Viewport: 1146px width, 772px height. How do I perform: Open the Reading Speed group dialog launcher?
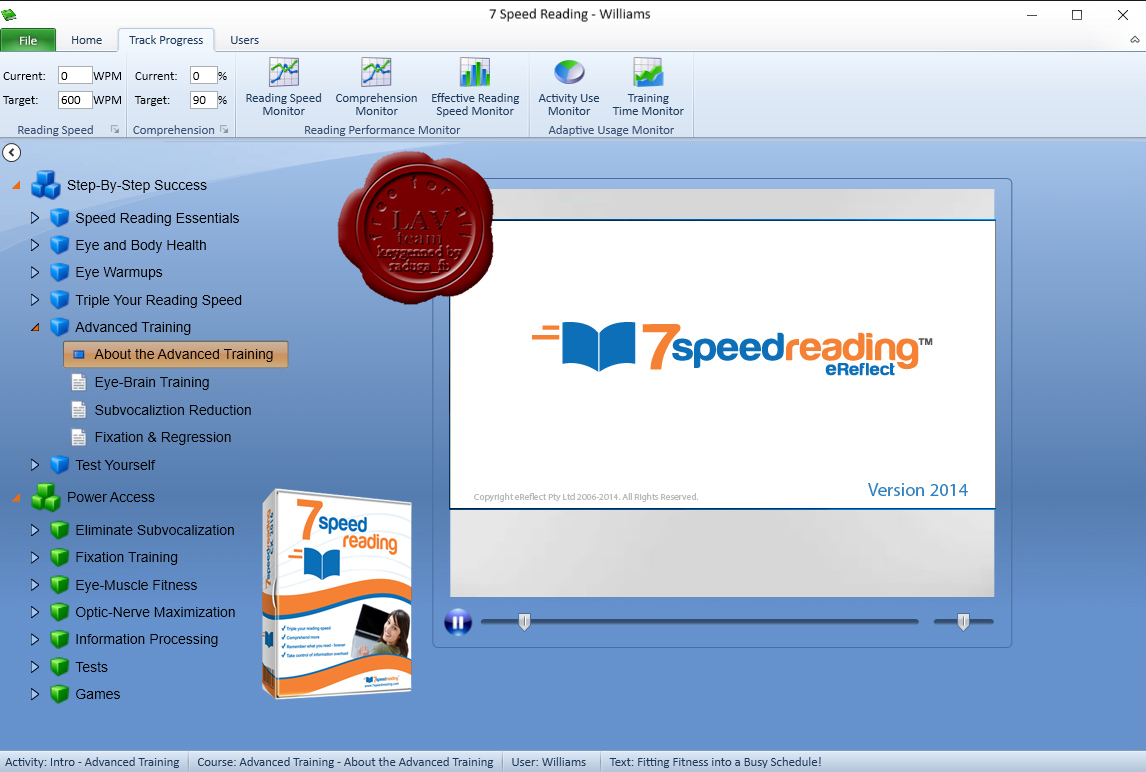point(115,129)
